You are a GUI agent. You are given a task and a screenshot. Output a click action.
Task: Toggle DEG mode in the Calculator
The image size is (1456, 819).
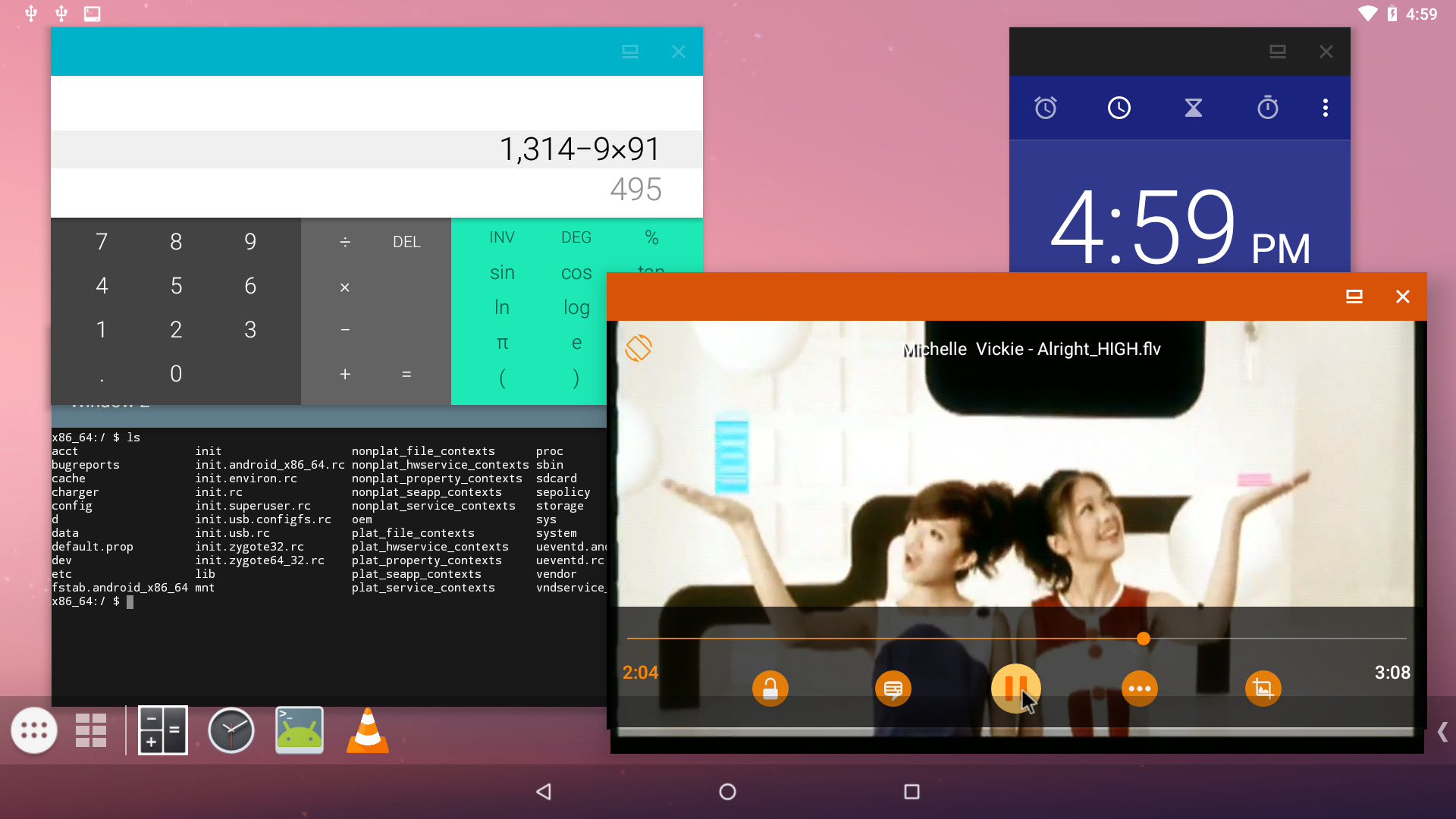[576, 237]
